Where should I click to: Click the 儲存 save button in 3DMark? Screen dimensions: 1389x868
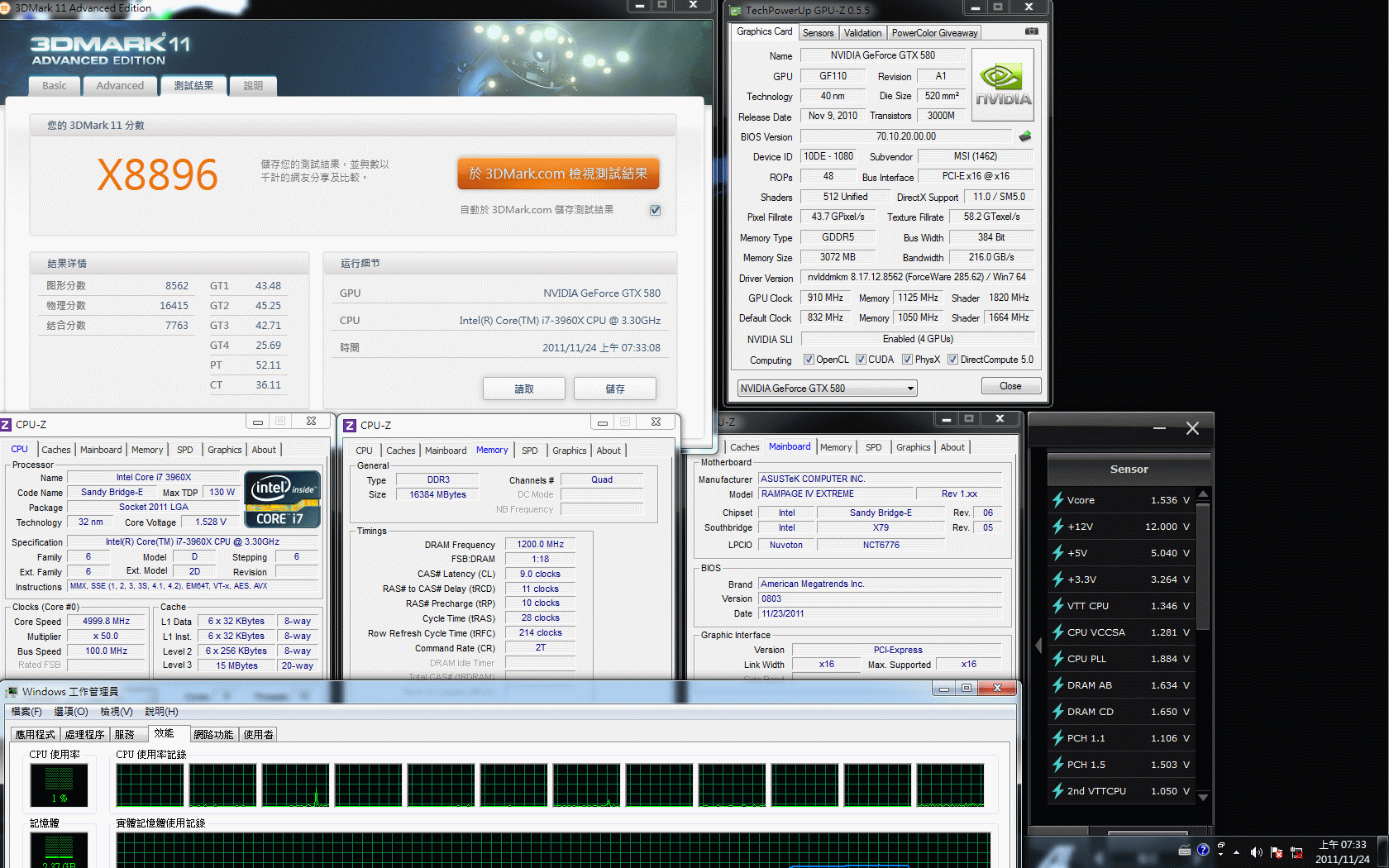615,389
